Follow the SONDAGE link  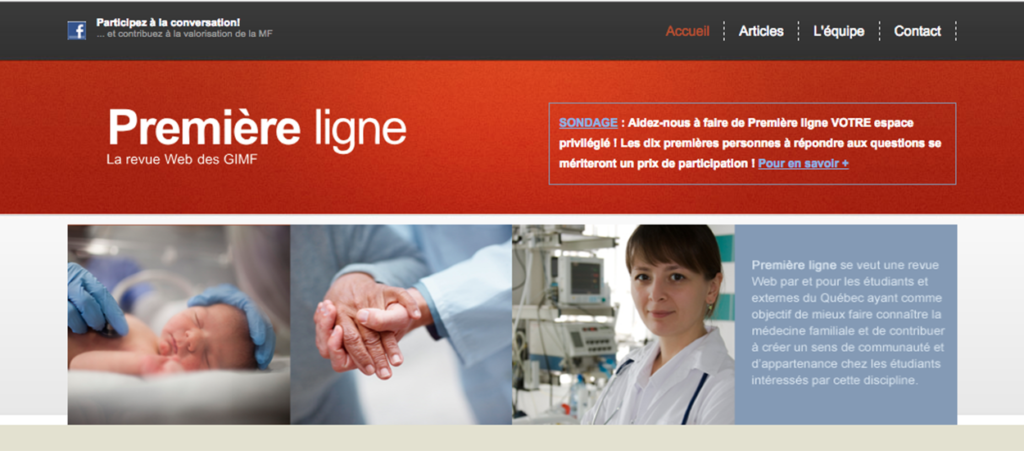coord(588,123)
